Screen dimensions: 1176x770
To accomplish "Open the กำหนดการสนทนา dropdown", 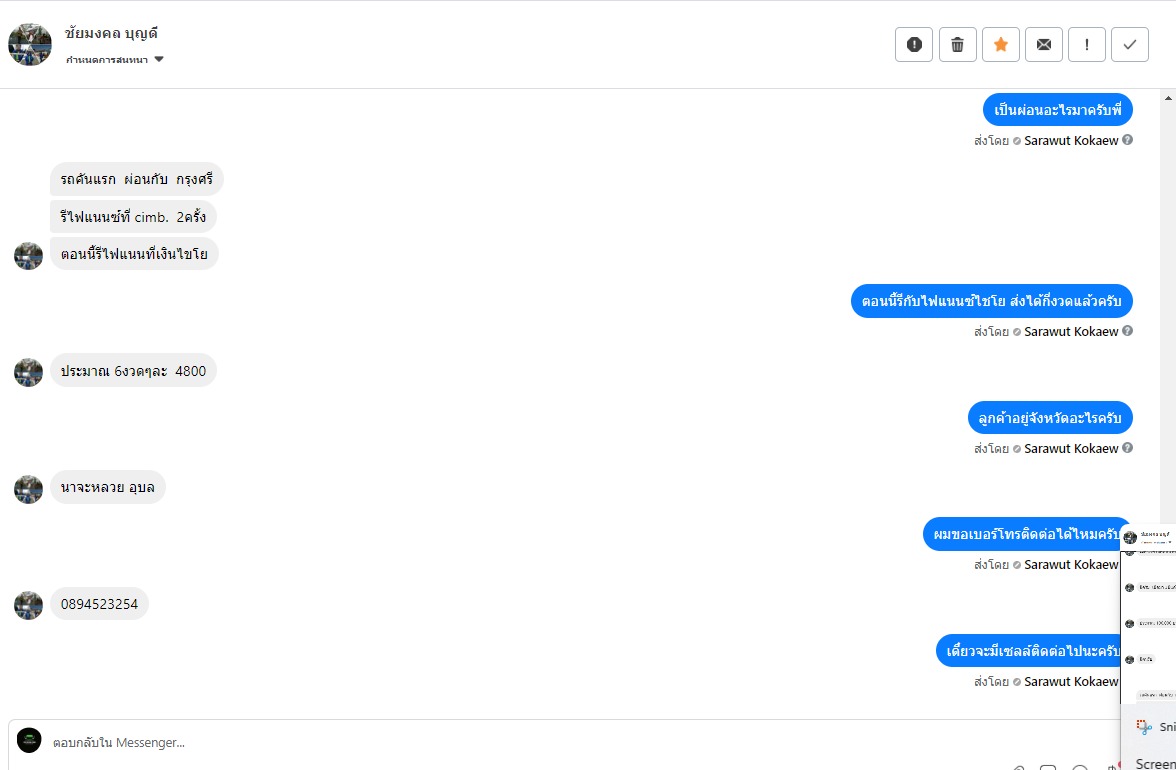I will [115, 60].
